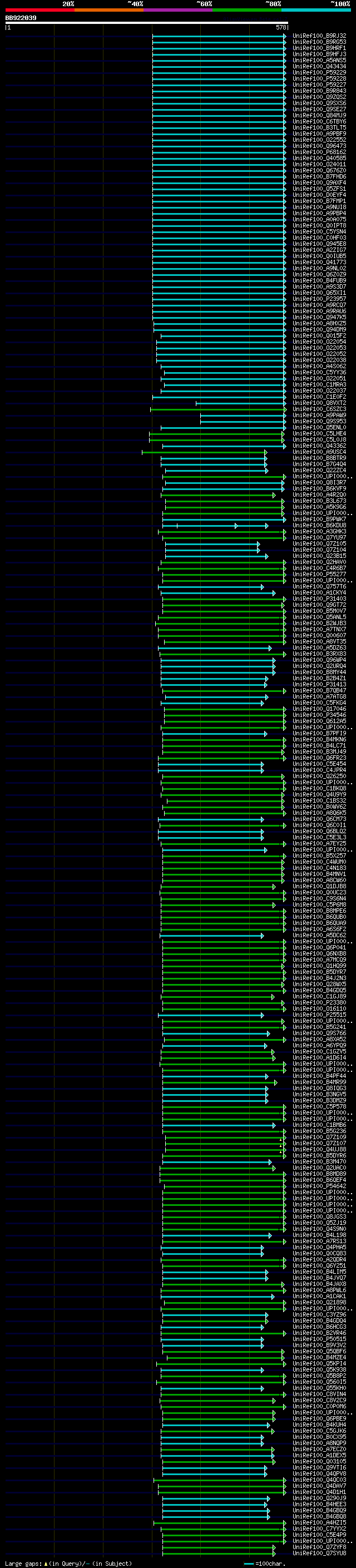The image size is (356, 1568).
Task: Open hit UniRef100_A9PBF9
Action: point(319,134)
